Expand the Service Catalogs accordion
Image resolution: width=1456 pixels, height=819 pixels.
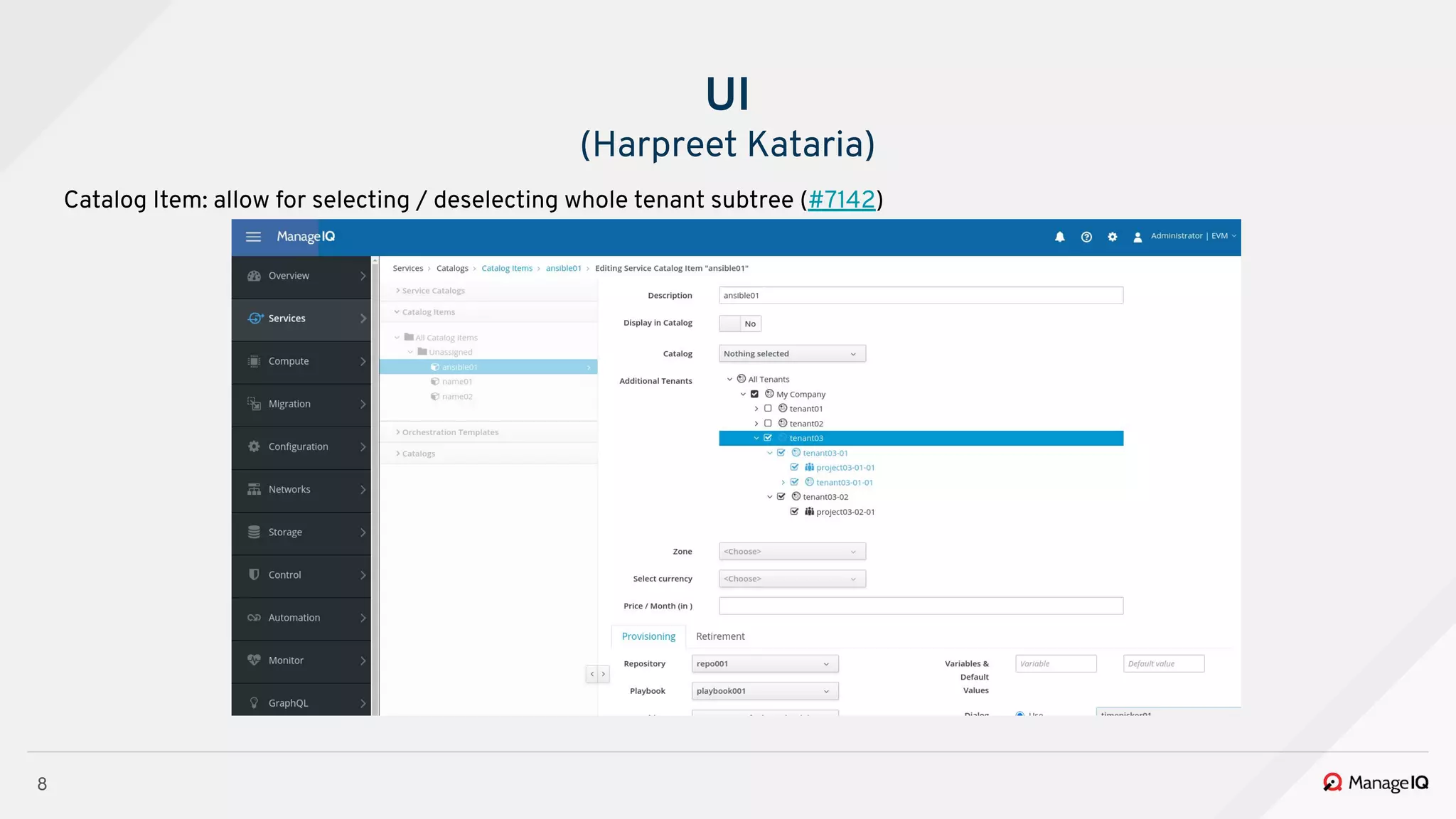[488, 290]
